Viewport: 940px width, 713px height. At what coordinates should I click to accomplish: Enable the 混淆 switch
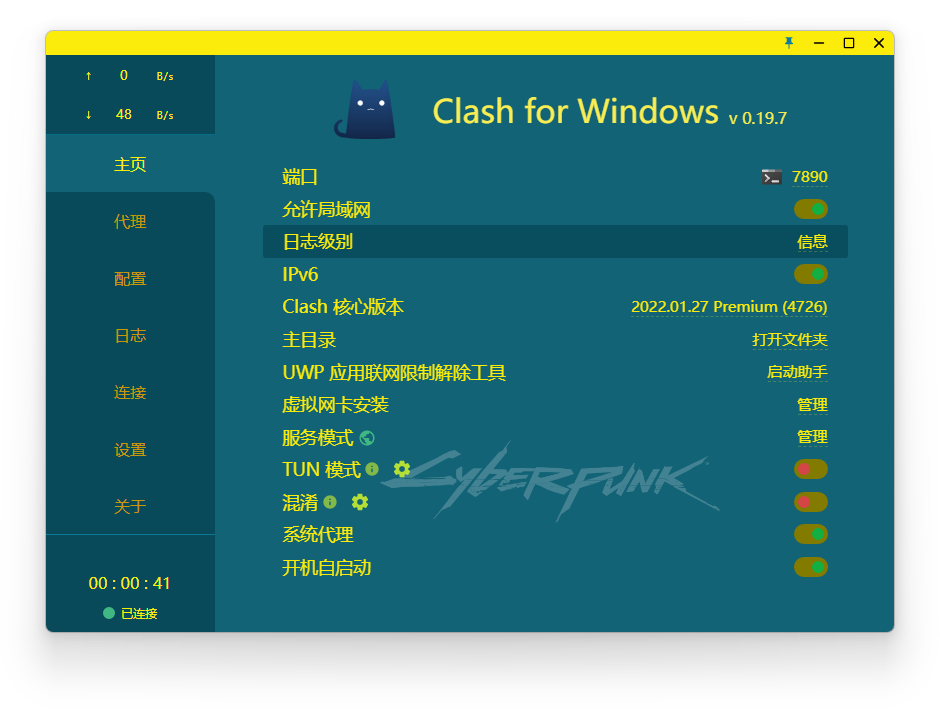tap(811, 501)
